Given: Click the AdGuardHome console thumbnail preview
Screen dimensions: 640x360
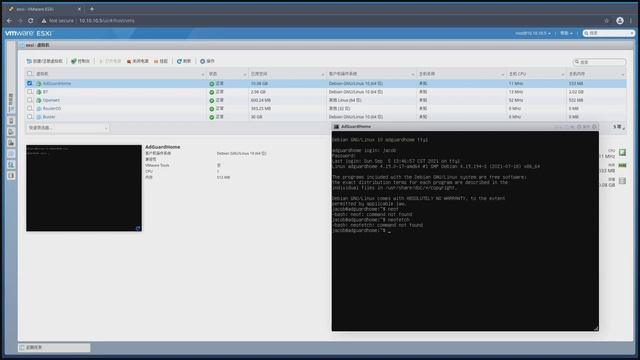Looking at the screenshot, I should [x=84, y=188].
